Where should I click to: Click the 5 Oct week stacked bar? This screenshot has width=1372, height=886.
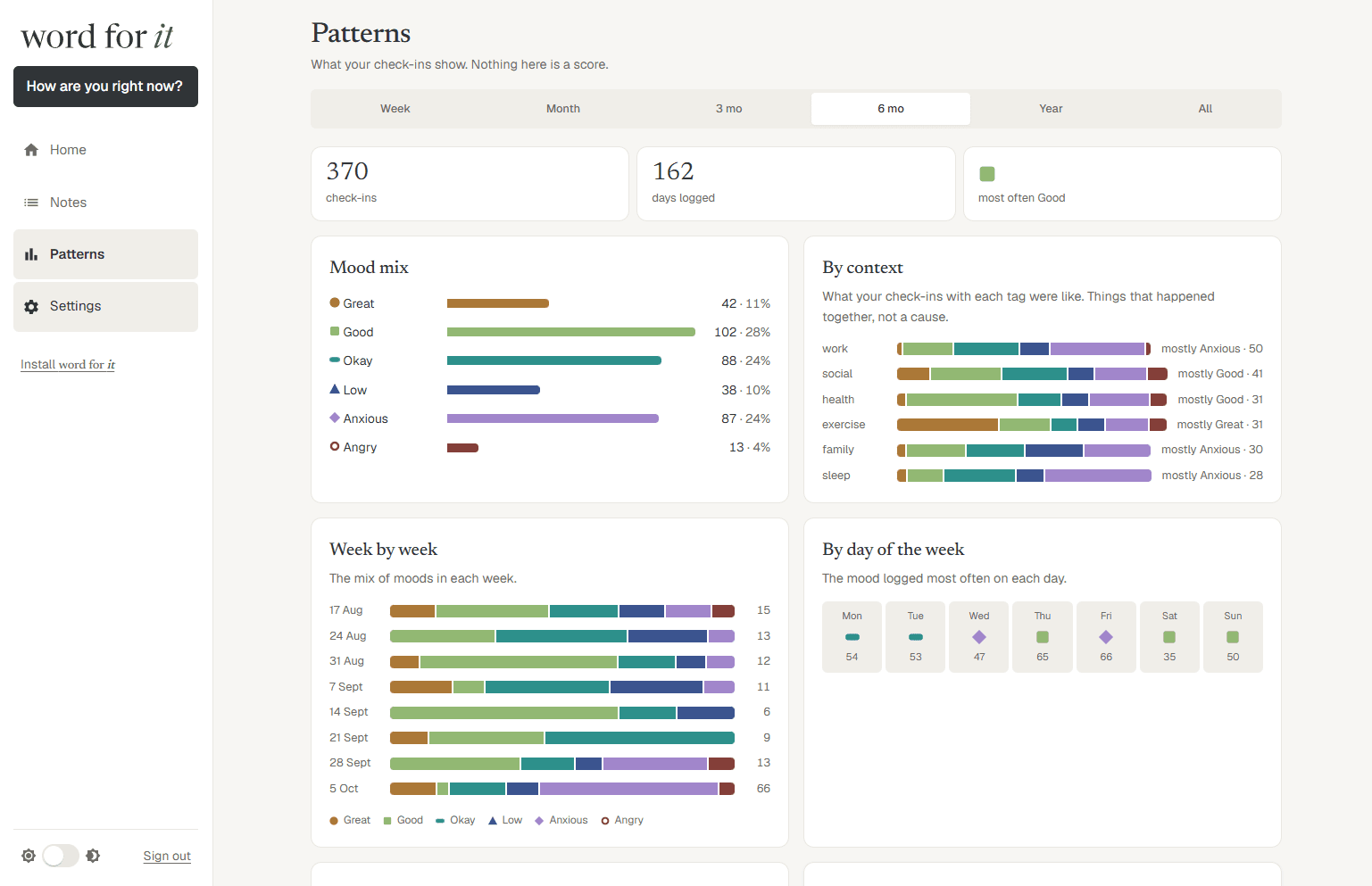[562, 789]
